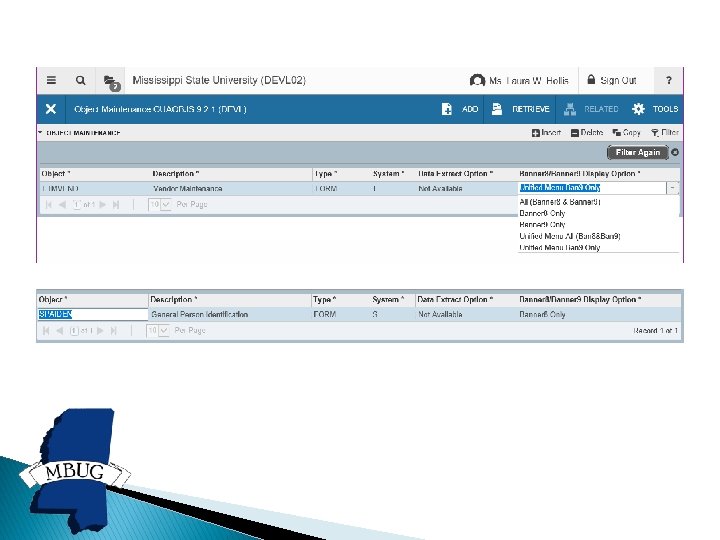Viewport: 720px width, 540px height.
Task: Go to first page in upper grid
Action: (x=48, y=205)
